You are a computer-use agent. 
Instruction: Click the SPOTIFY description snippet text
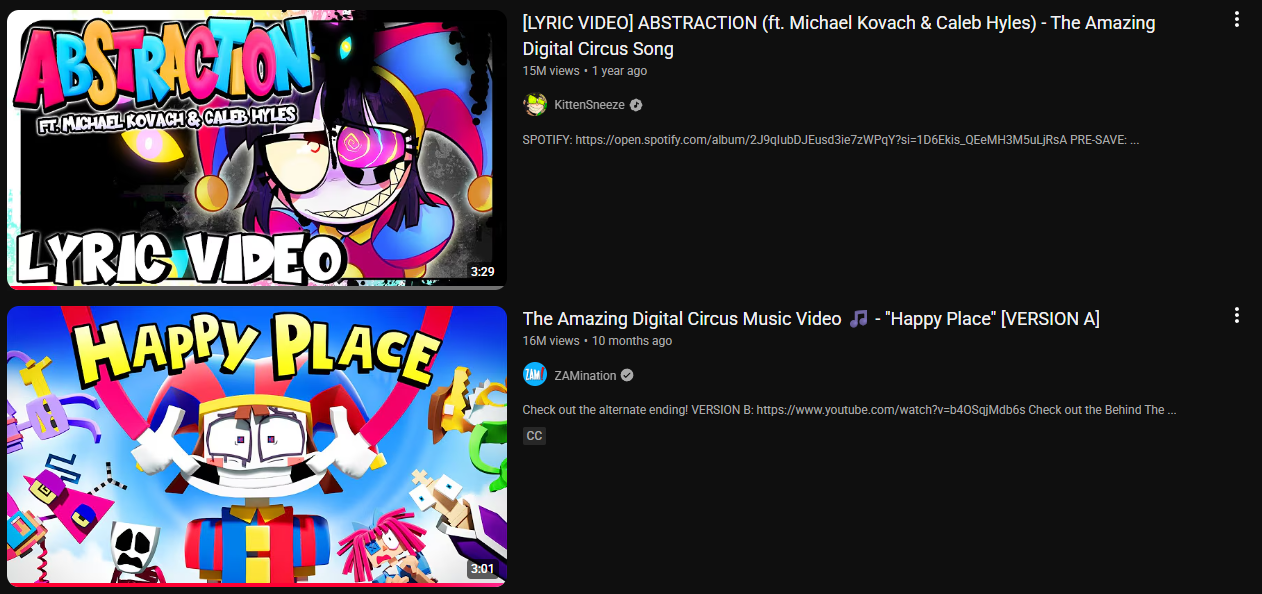[x=831, y=140]
